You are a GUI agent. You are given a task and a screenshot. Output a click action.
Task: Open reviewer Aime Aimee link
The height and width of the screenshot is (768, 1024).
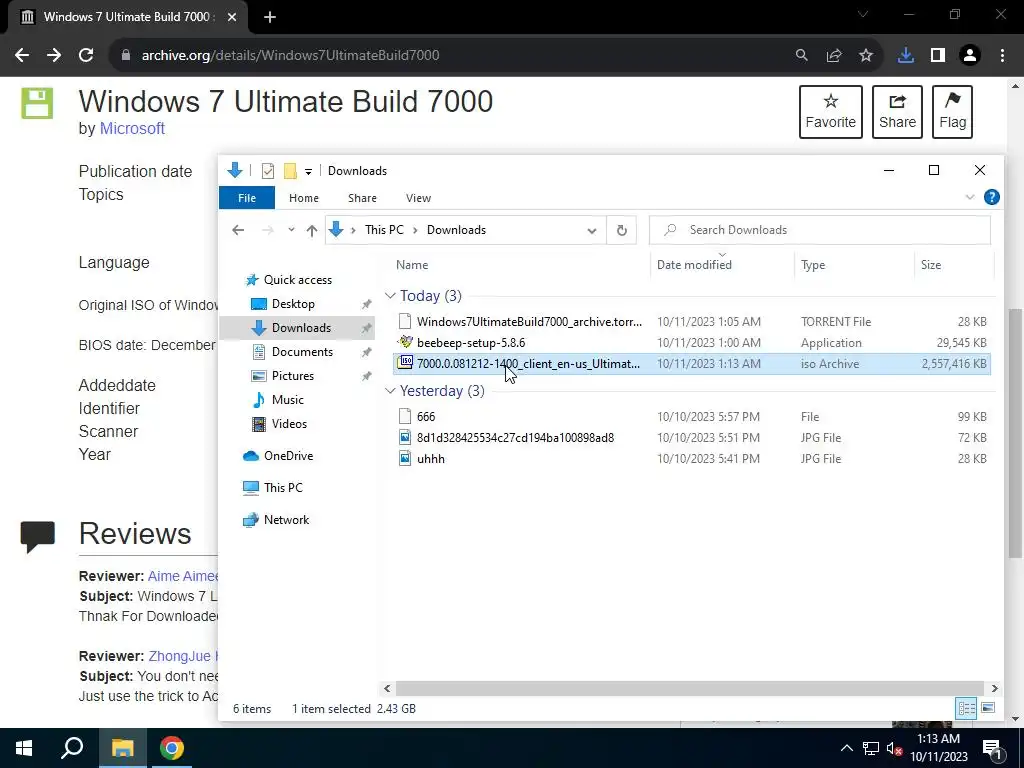183,576
